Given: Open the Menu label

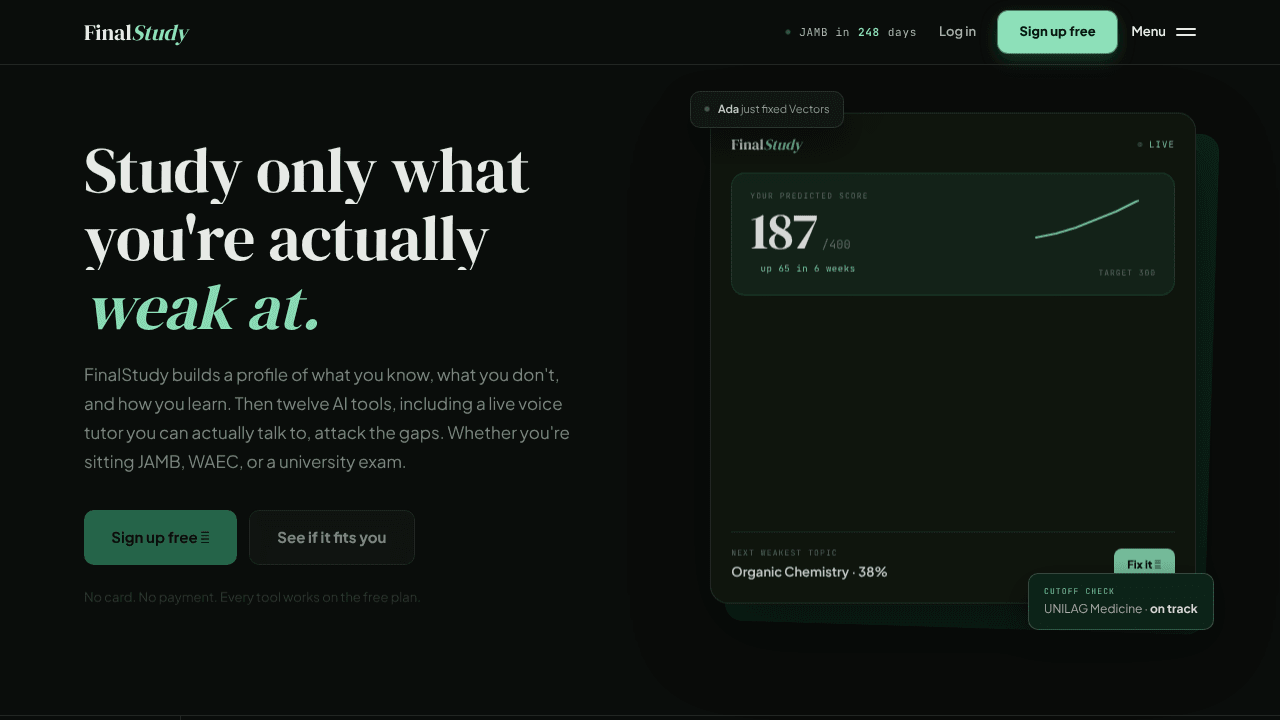Looking at the screenshot, I should [1148, 32].
